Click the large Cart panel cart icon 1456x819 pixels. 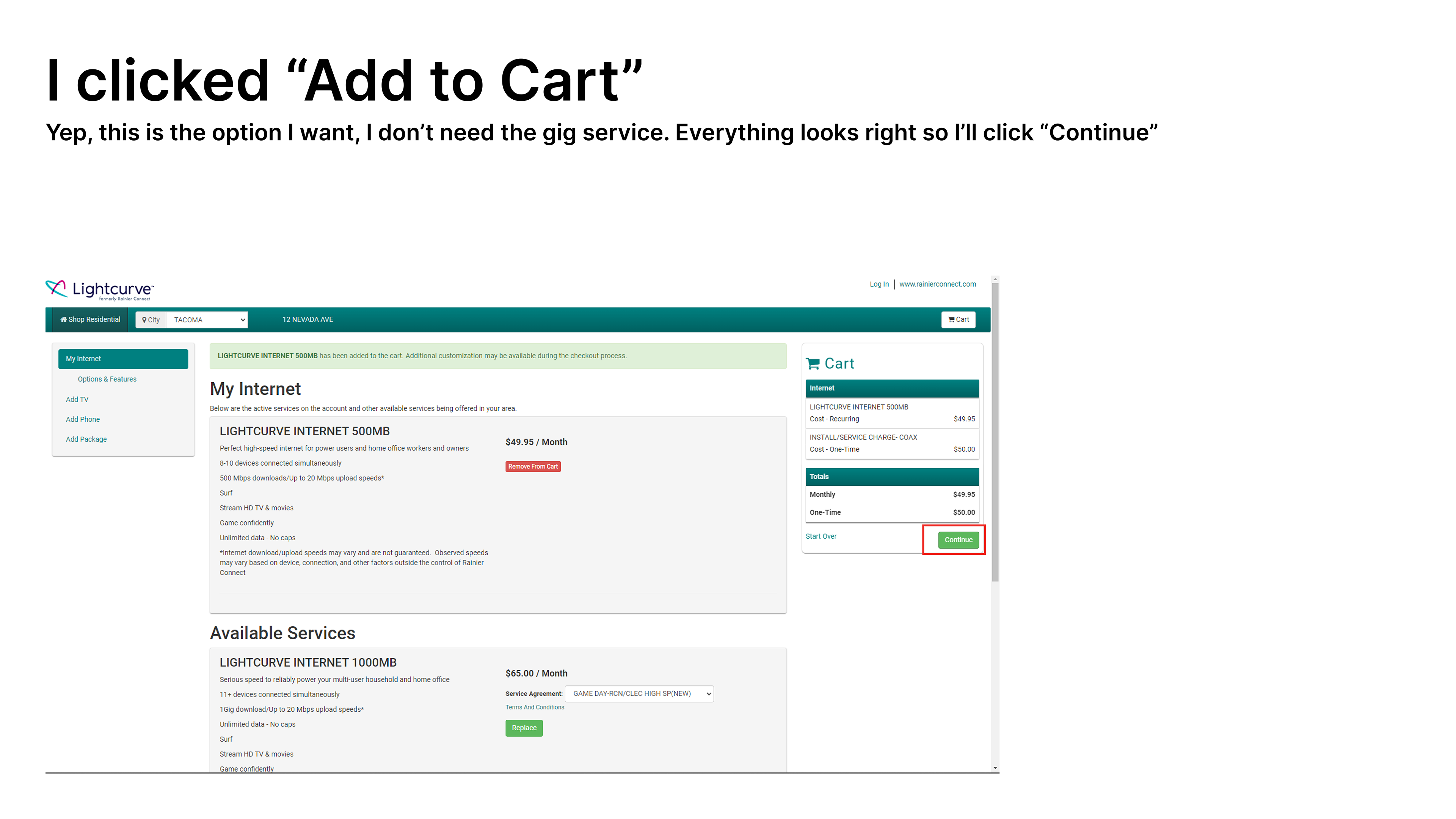[813, 364]
